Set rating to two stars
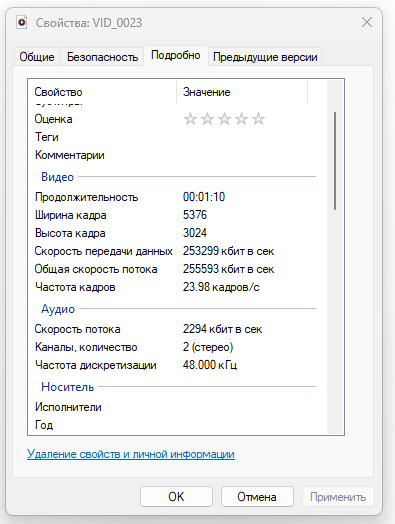 click(x=207, y=119)
